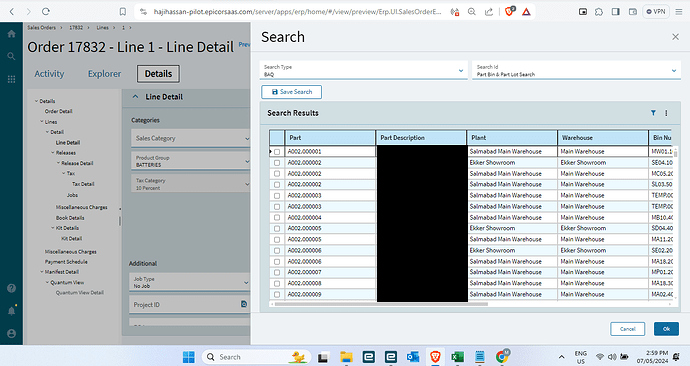Click the Sales Orders breadcrumb
Viewport: 690px width, 366px height.
(41, 27)
